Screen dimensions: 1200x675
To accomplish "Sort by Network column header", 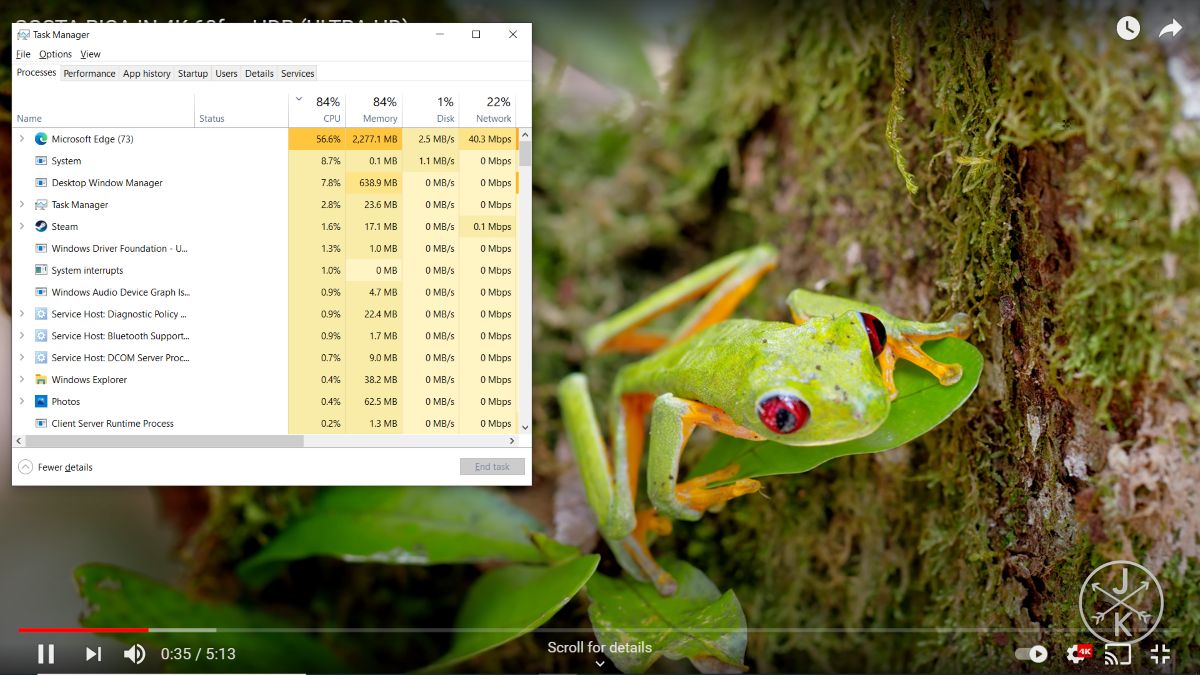I will [x=488, y=110].
